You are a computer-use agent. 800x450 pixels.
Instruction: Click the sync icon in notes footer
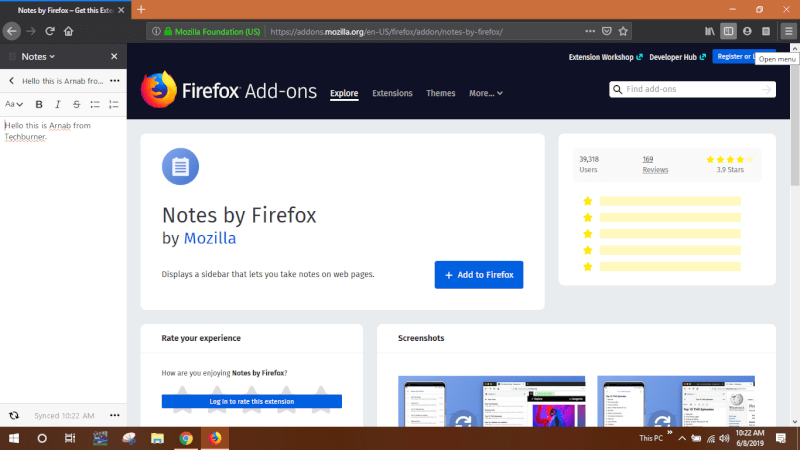tap(14, 415)
